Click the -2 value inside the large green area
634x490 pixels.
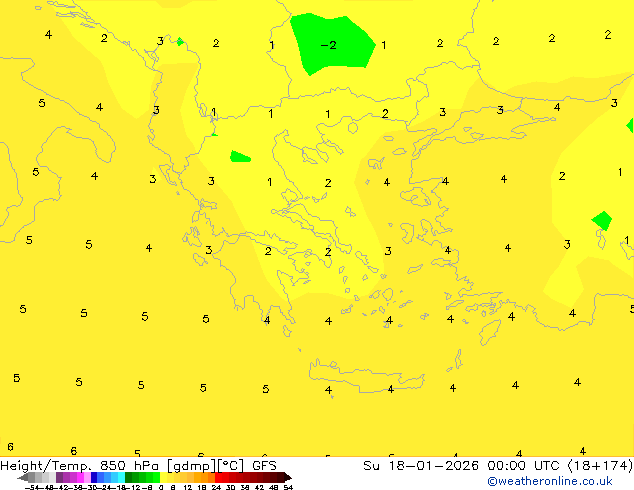[x=328, y=45]
